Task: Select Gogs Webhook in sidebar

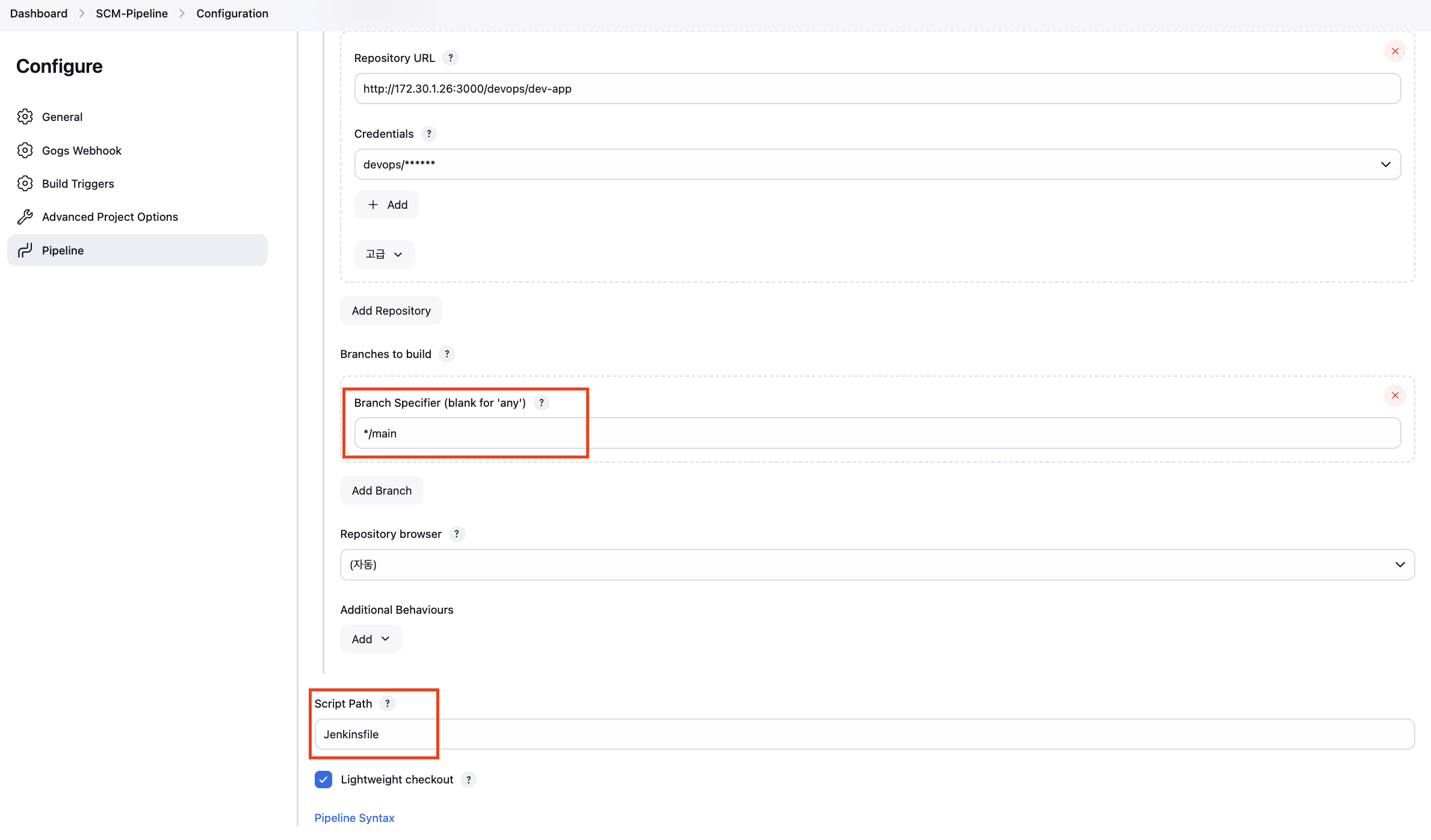Action: pyautogui.click(x=81, y=150)
